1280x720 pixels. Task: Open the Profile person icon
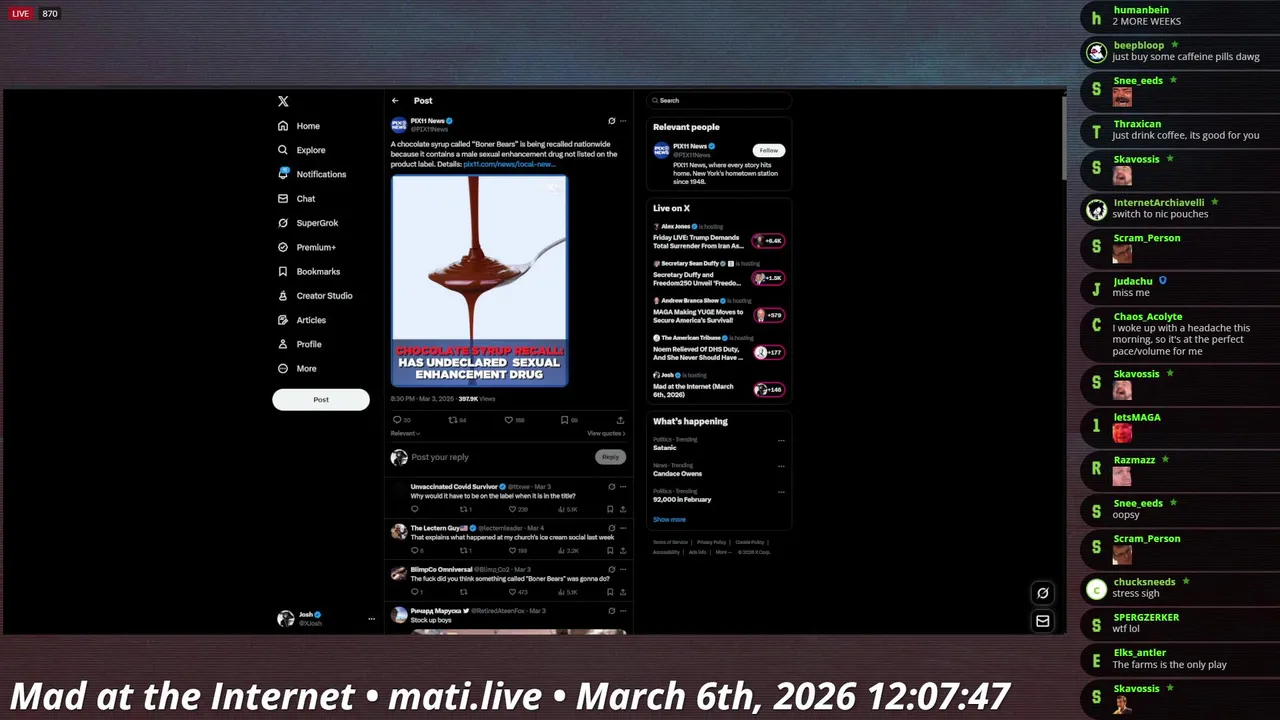click(283, 344)
